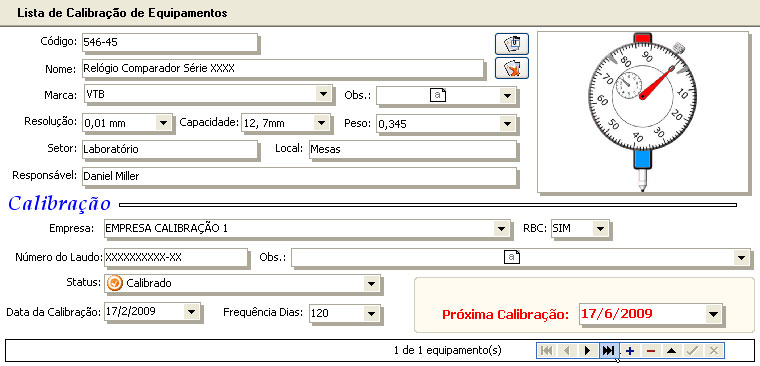Expand the Capacidade dropdown
Image resolution: width=760 pixels, height=366 pixels.
pos(321,123)
